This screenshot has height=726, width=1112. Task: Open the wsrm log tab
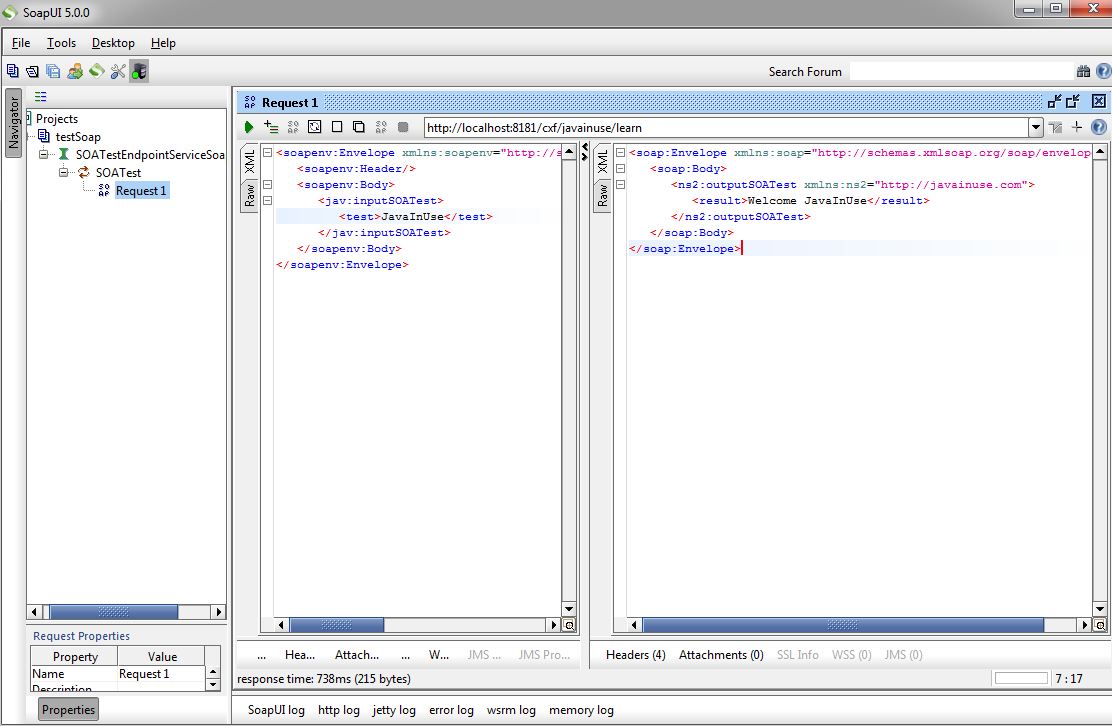click(511, 710)
